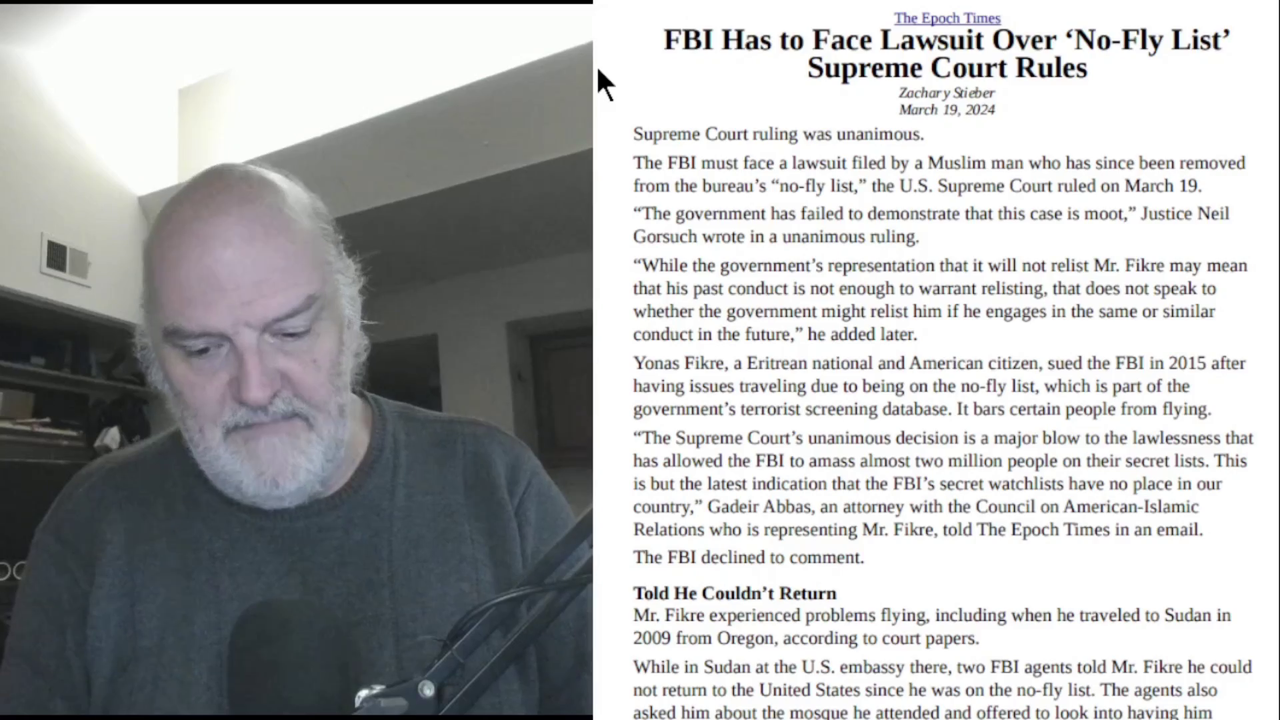
Task: Click the paragraph quoting Justice Neil Gorsuch
Action: (931, 225)
